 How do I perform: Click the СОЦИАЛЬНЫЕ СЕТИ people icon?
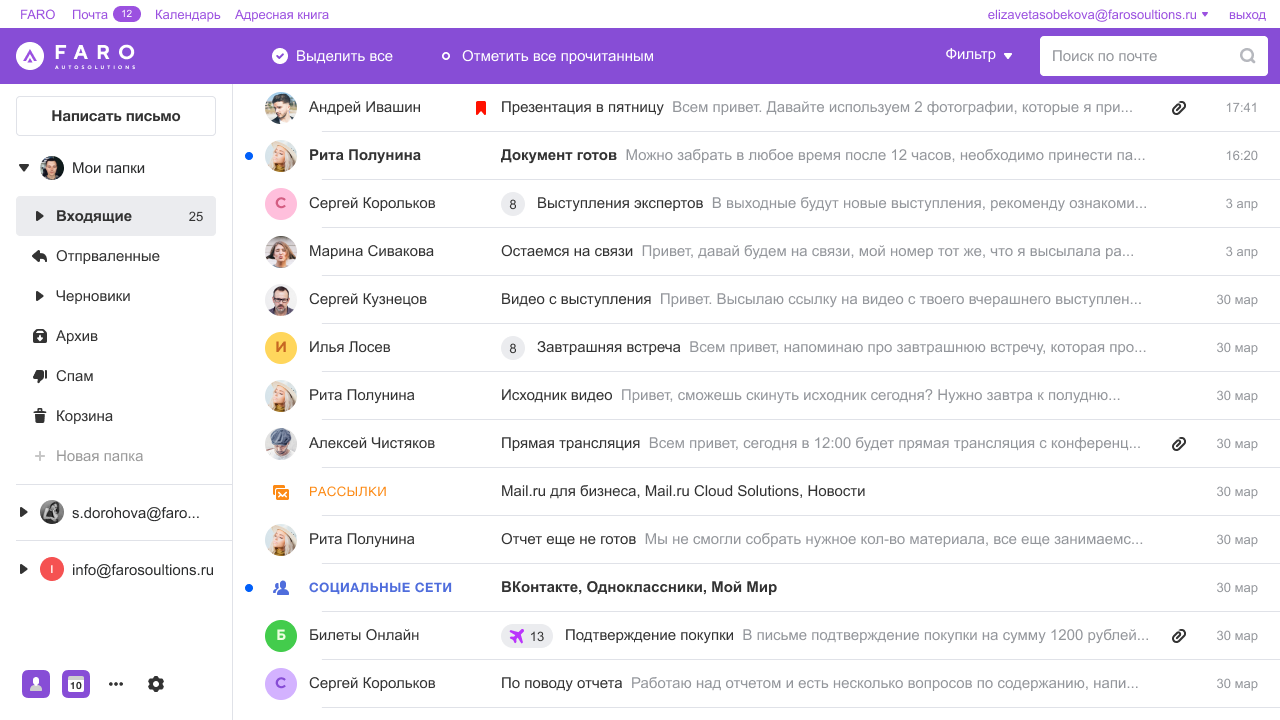pyautogui.click(x=281, y=587)
